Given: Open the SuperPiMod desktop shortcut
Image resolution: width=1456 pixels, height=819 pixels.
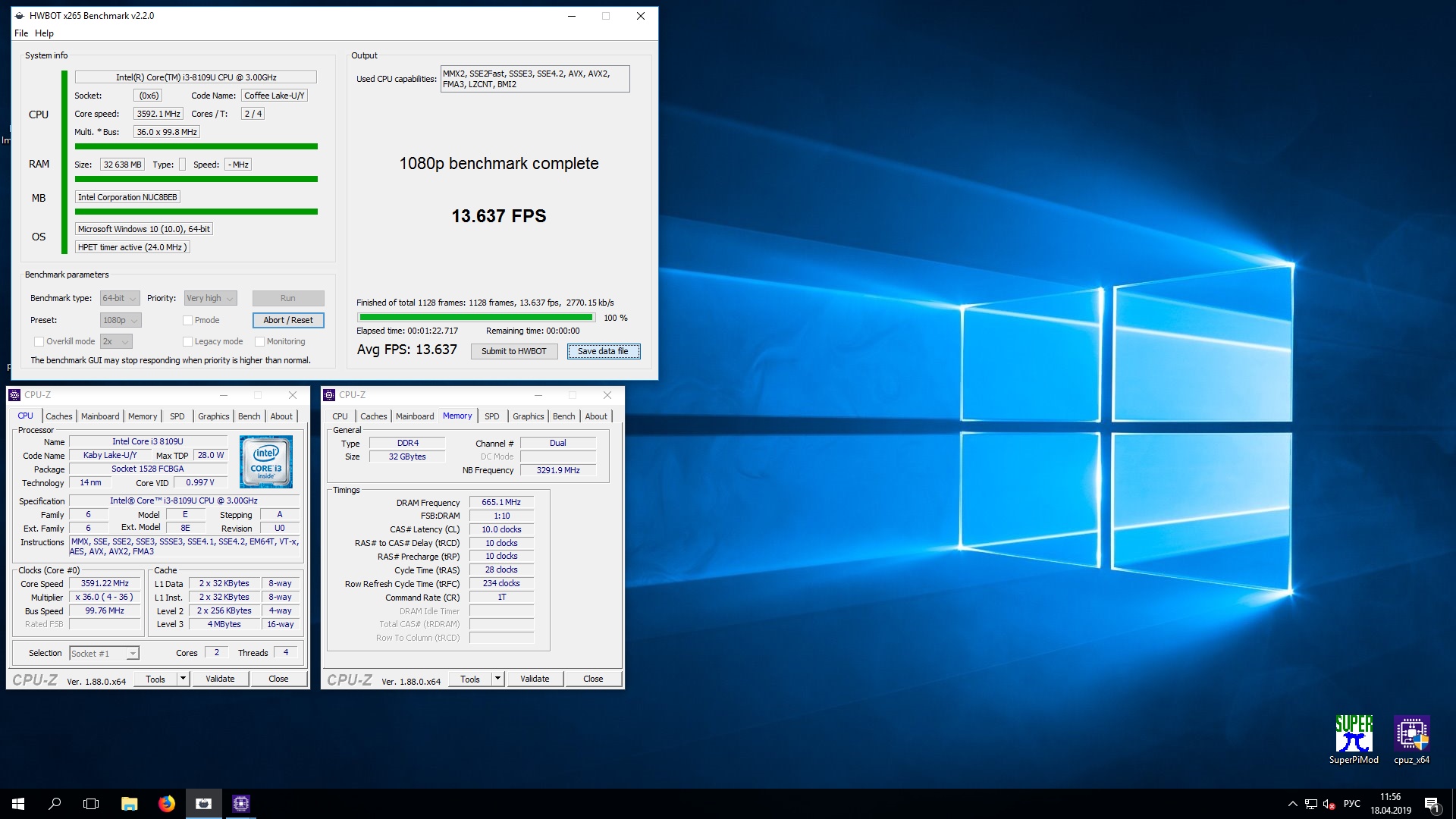Looking at the screenshot, I should tap(1354, 739).
